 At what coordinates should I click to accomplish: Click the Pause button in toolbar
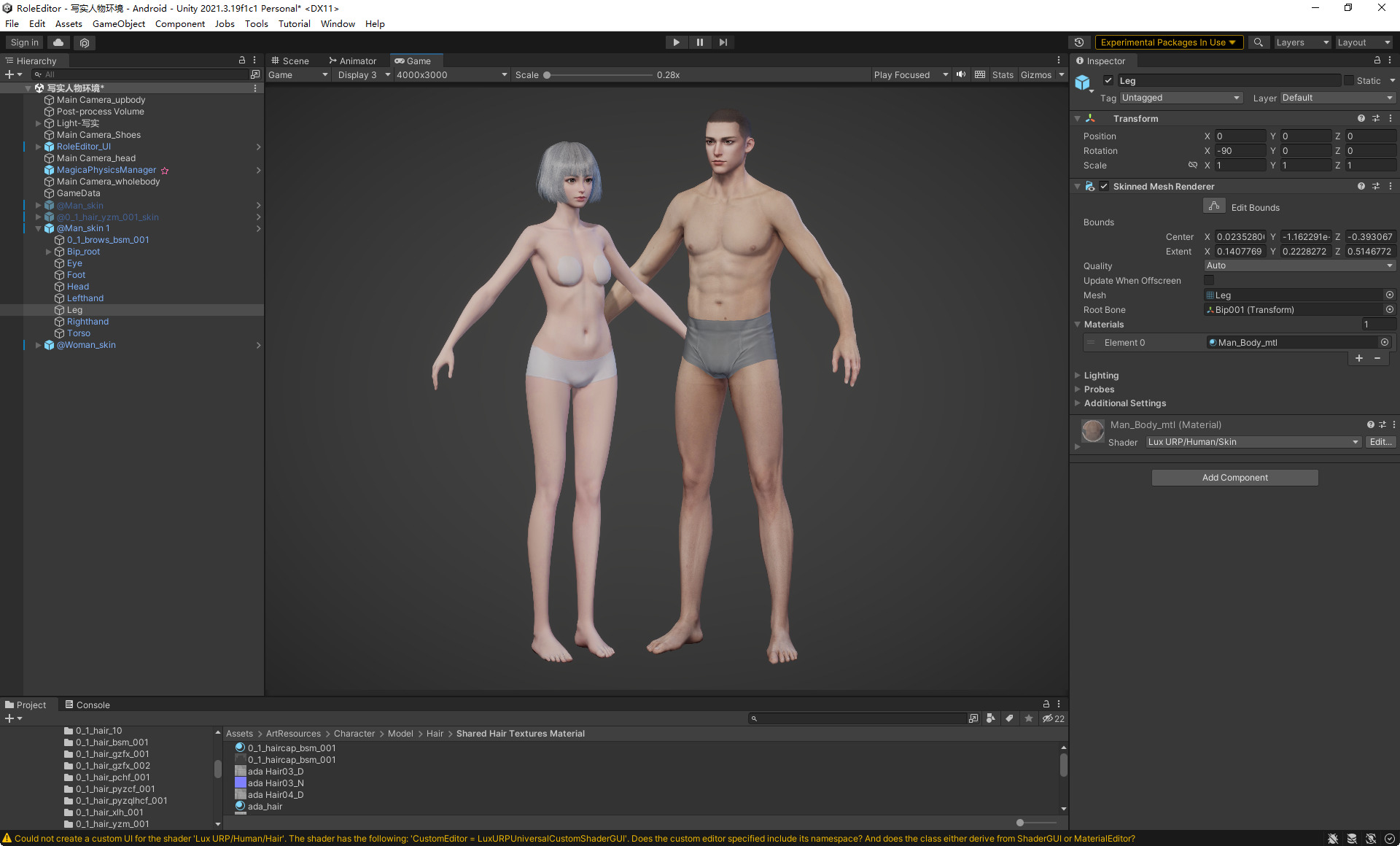pos(699,42)
